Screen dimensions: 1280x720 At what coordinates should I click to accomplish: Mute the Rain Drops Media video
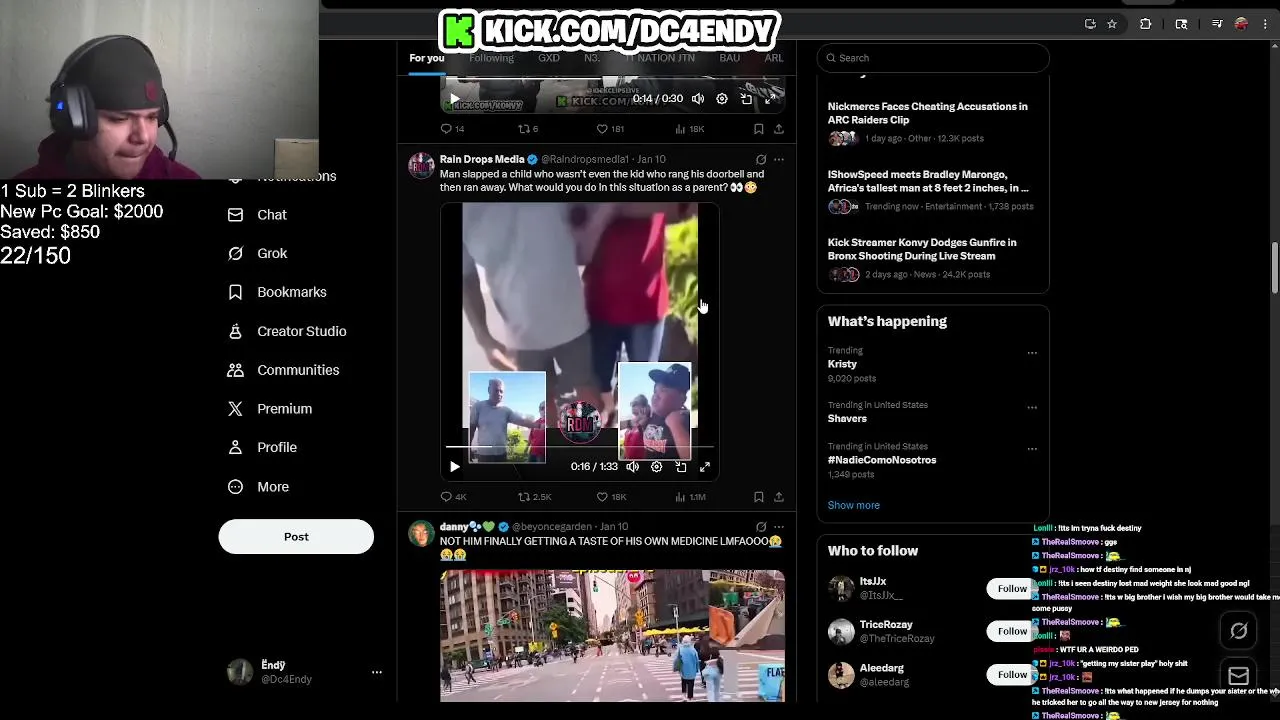[x=632, y=467]
